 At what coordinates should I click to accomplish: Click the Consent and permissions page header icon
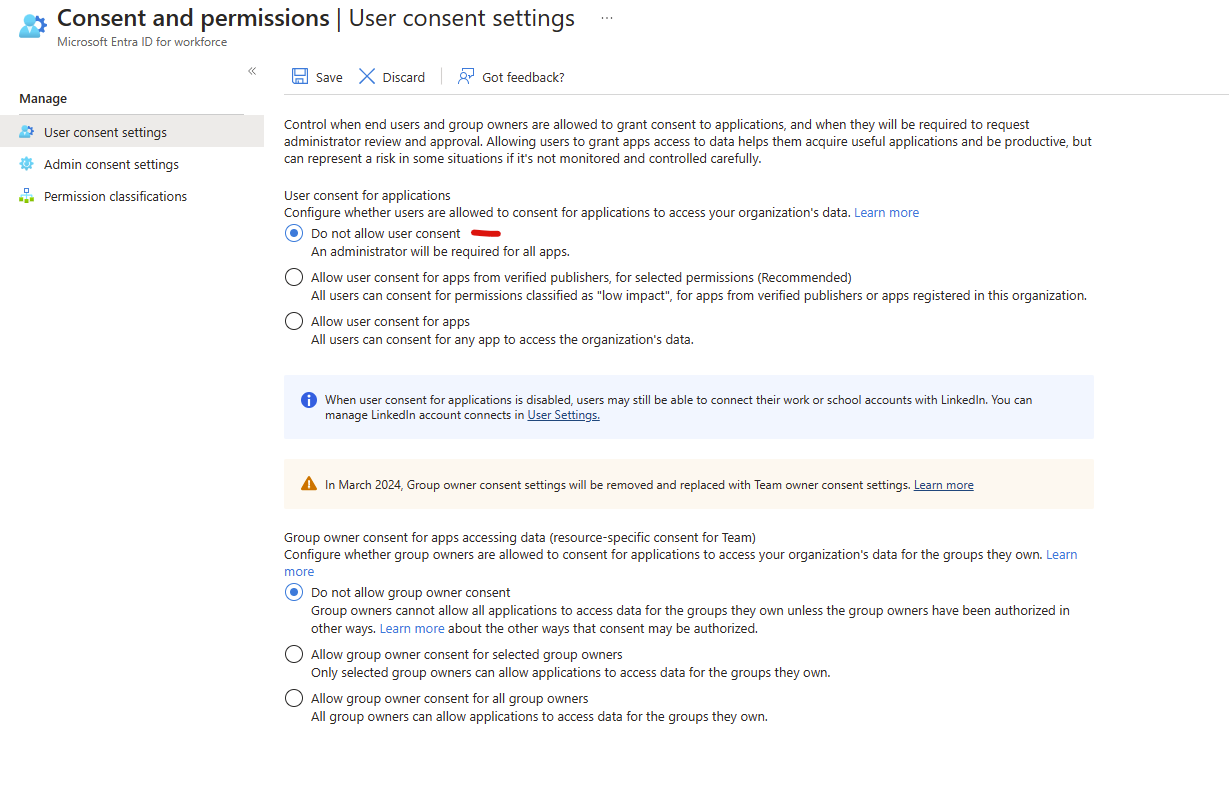28,25
